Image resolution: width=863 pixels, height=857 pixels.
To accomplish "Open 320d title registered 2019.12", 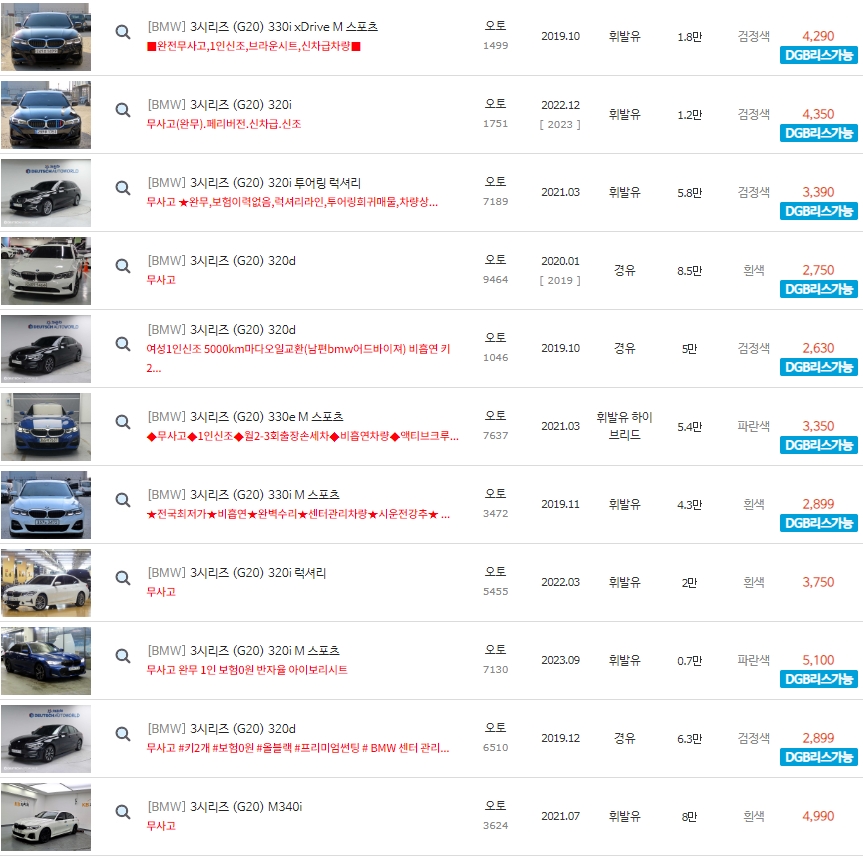I will point(221,729).
